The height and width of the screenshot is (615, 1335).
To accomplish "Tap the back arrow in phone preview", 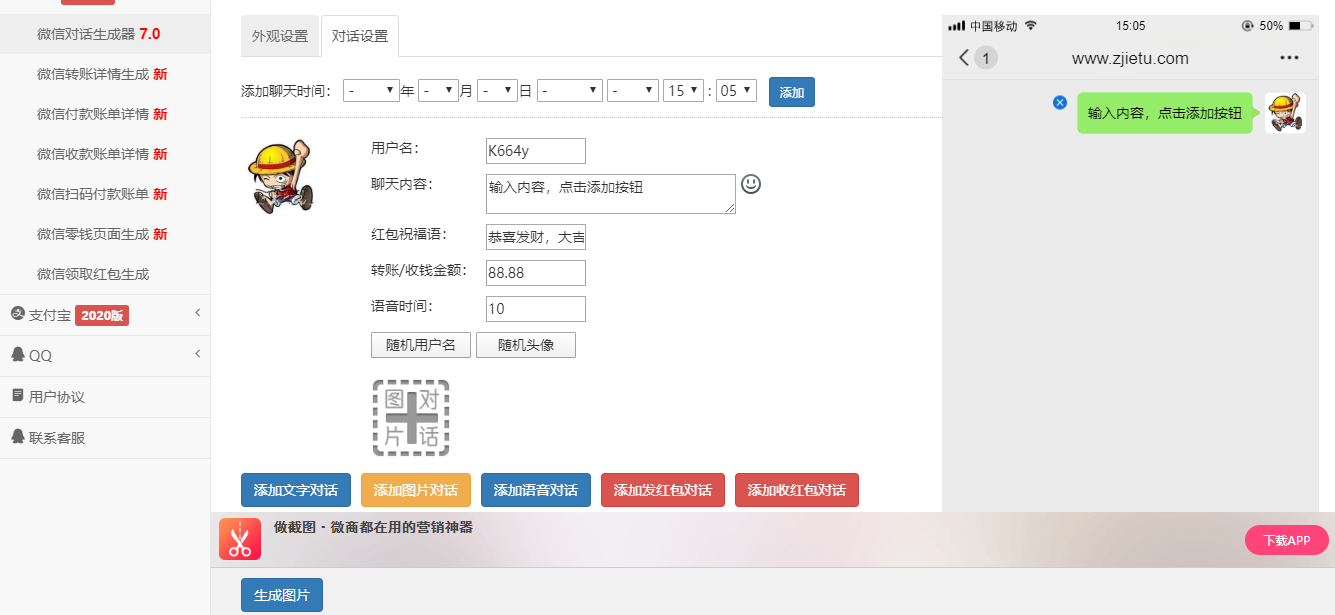I will (x=964, y=58).
